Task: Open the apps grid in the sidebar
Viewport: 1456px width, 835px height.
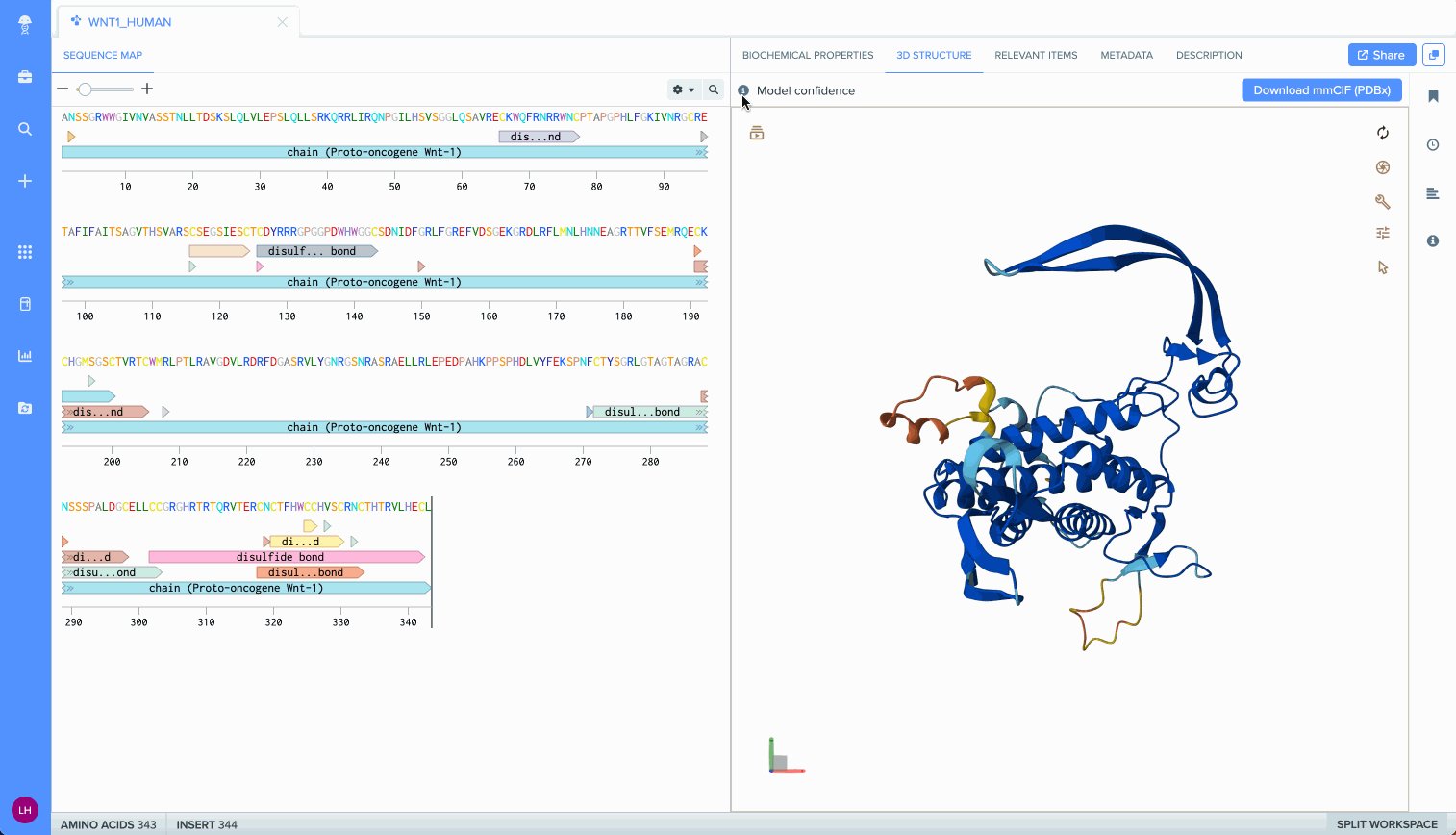Action: click(x=24, y=252)
